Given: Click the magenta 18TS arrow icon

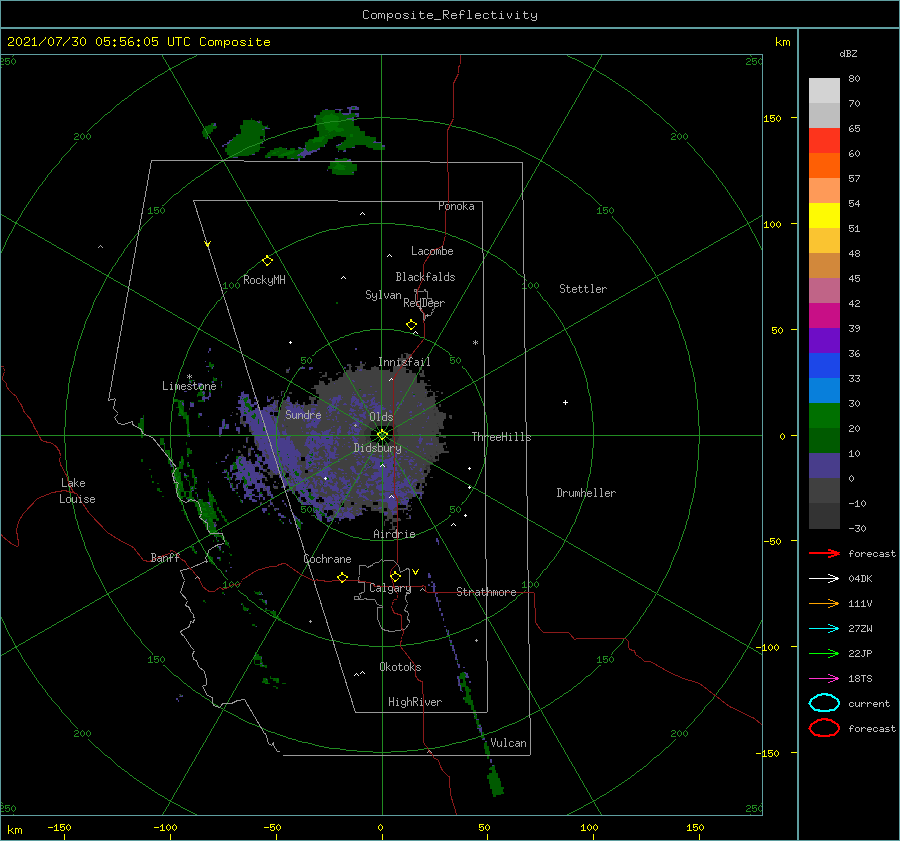Looking at the screenshot, I should 824,679.
